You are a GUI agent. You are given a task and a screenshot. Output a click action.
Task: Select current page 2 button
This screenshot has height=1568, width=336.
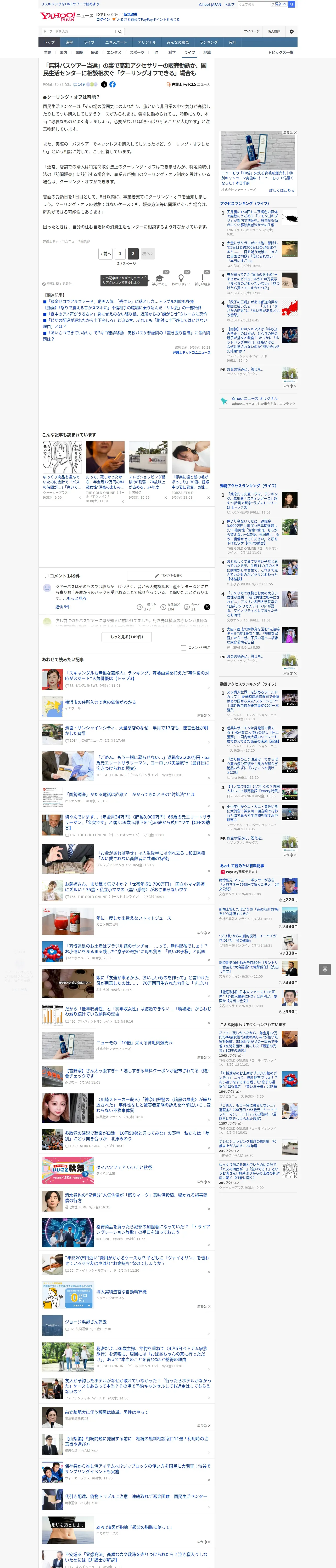(133, 253)
